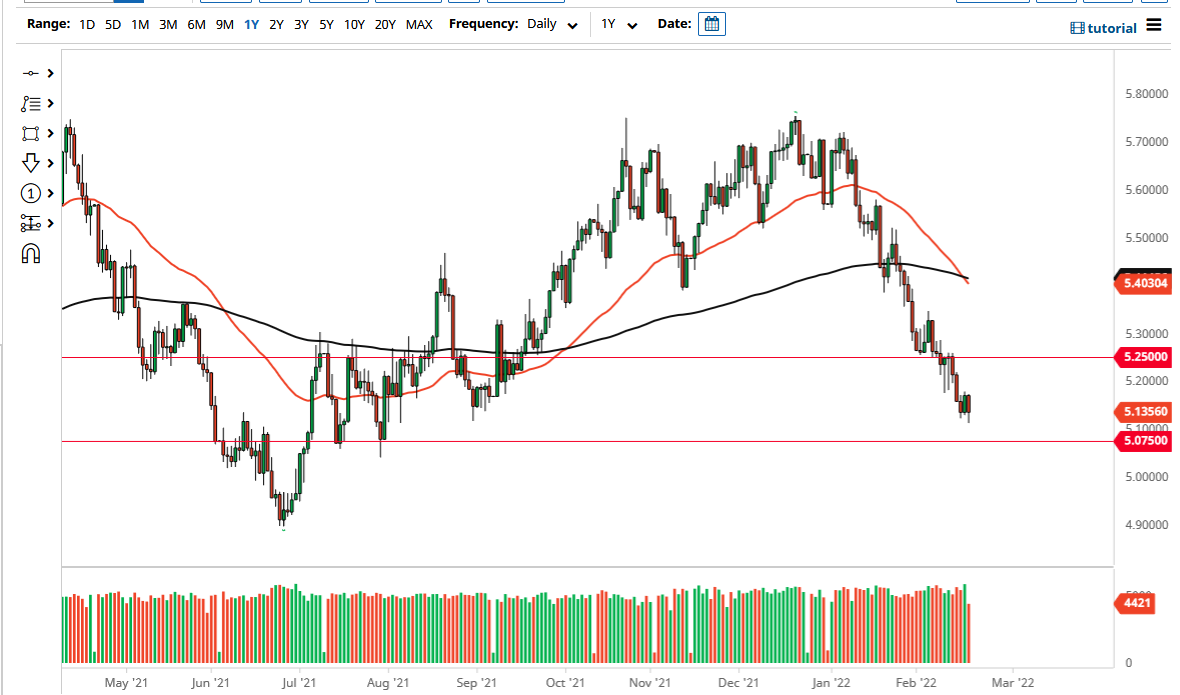Select the 5Y range button
The width and height of the screenshot is (1180, 695).
[325, 24]
